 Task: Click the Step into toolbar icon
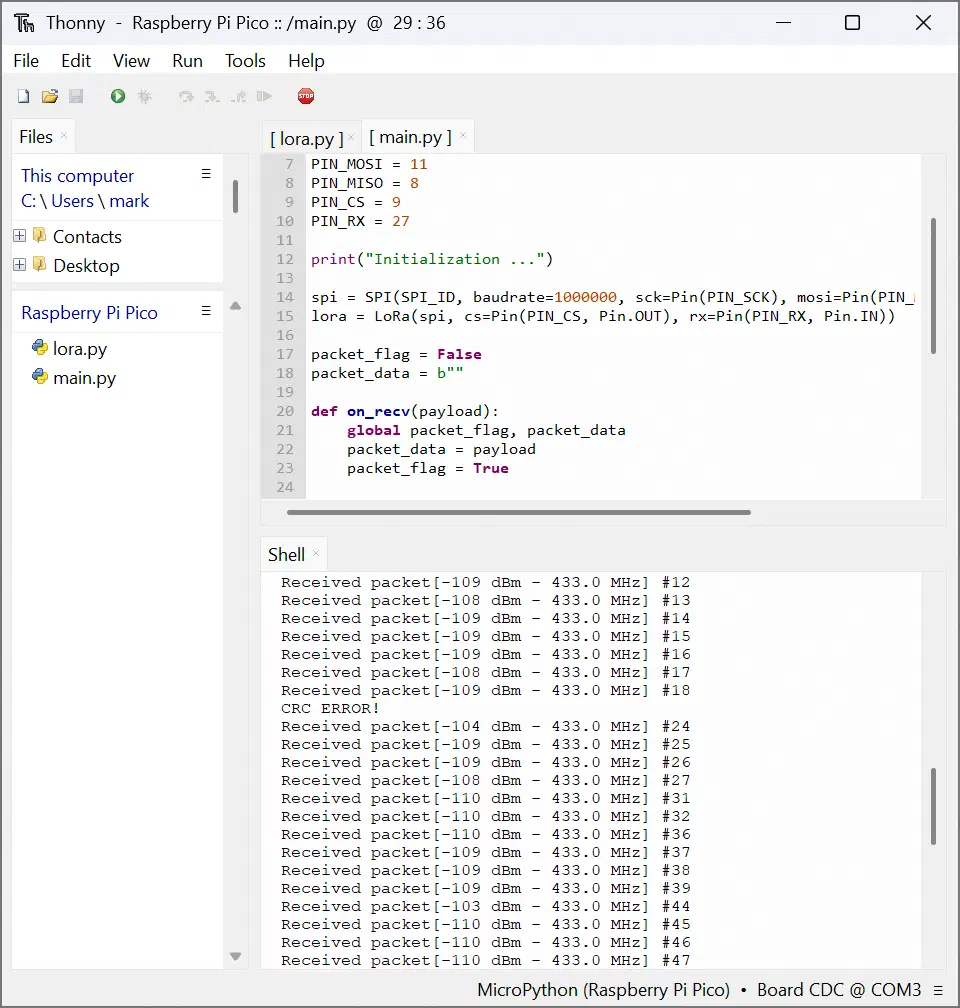click(x=212, y=96)
